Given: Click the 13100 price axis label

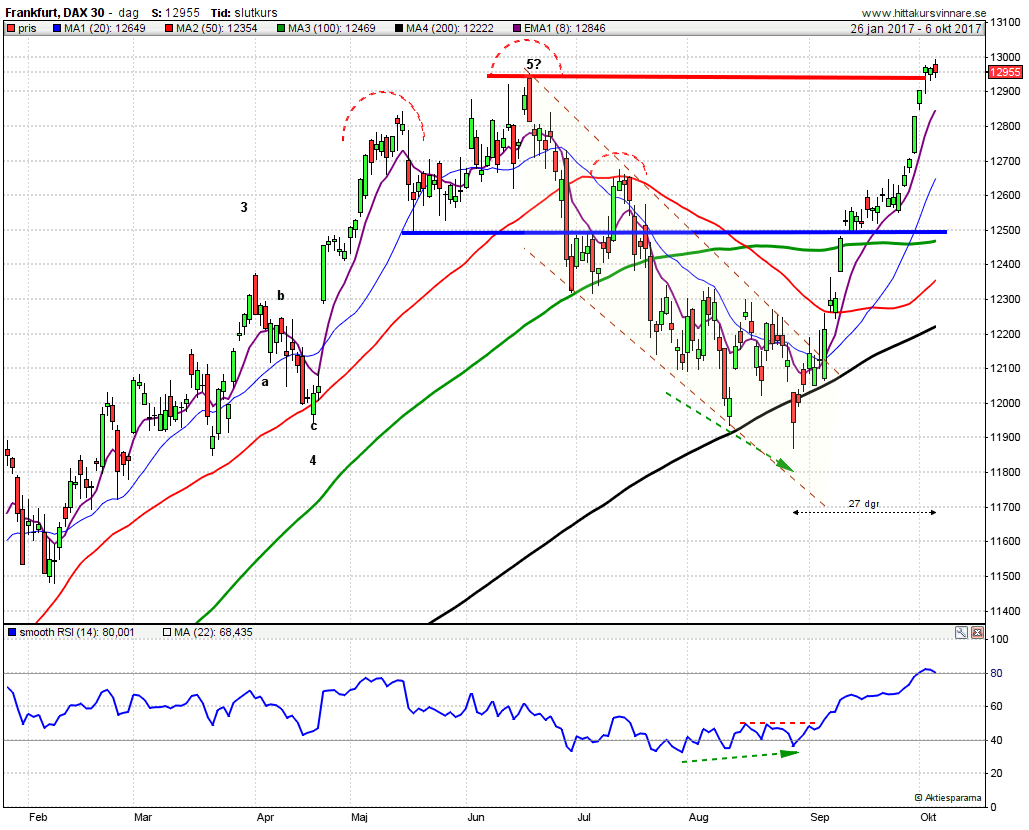Looking at the screenshot, I should coord(1005,22).
